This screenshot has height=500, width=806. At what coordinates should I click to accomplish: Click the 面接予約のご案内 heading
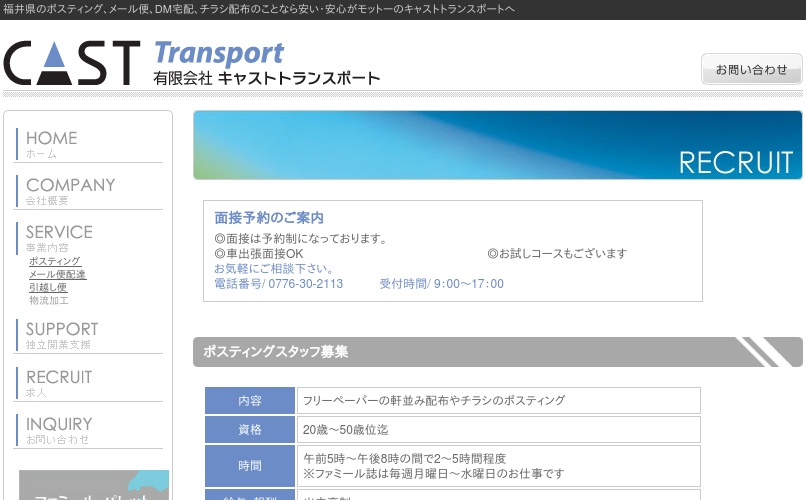coord(269,218)
